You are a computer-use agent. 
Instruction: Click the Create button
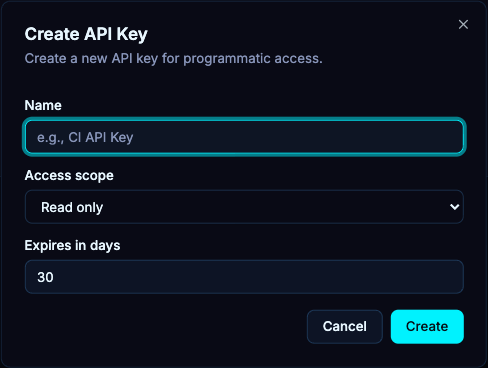pos(427,327)
